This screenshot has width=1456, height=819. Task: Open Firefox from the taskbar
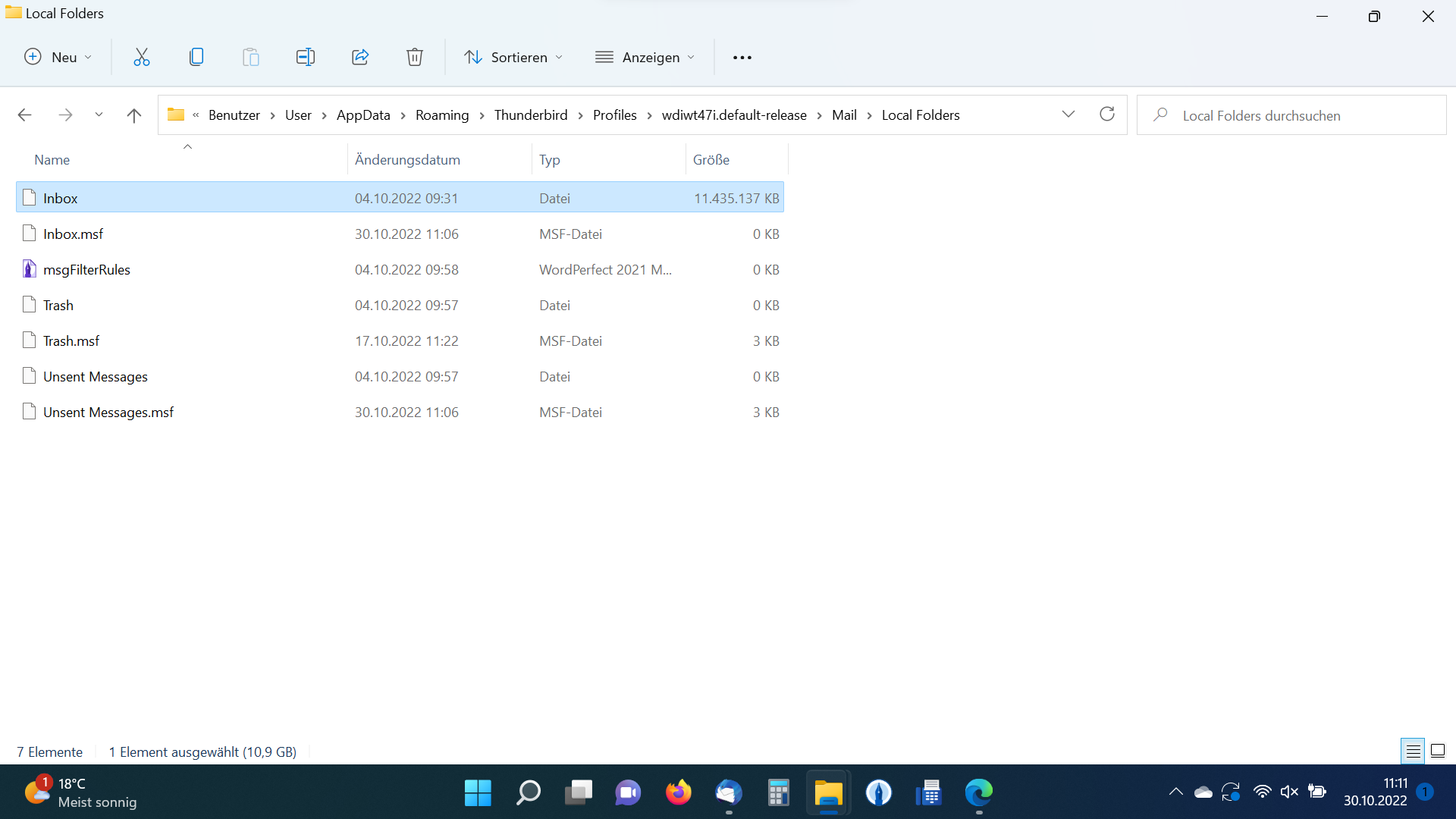tap(678, 793)
